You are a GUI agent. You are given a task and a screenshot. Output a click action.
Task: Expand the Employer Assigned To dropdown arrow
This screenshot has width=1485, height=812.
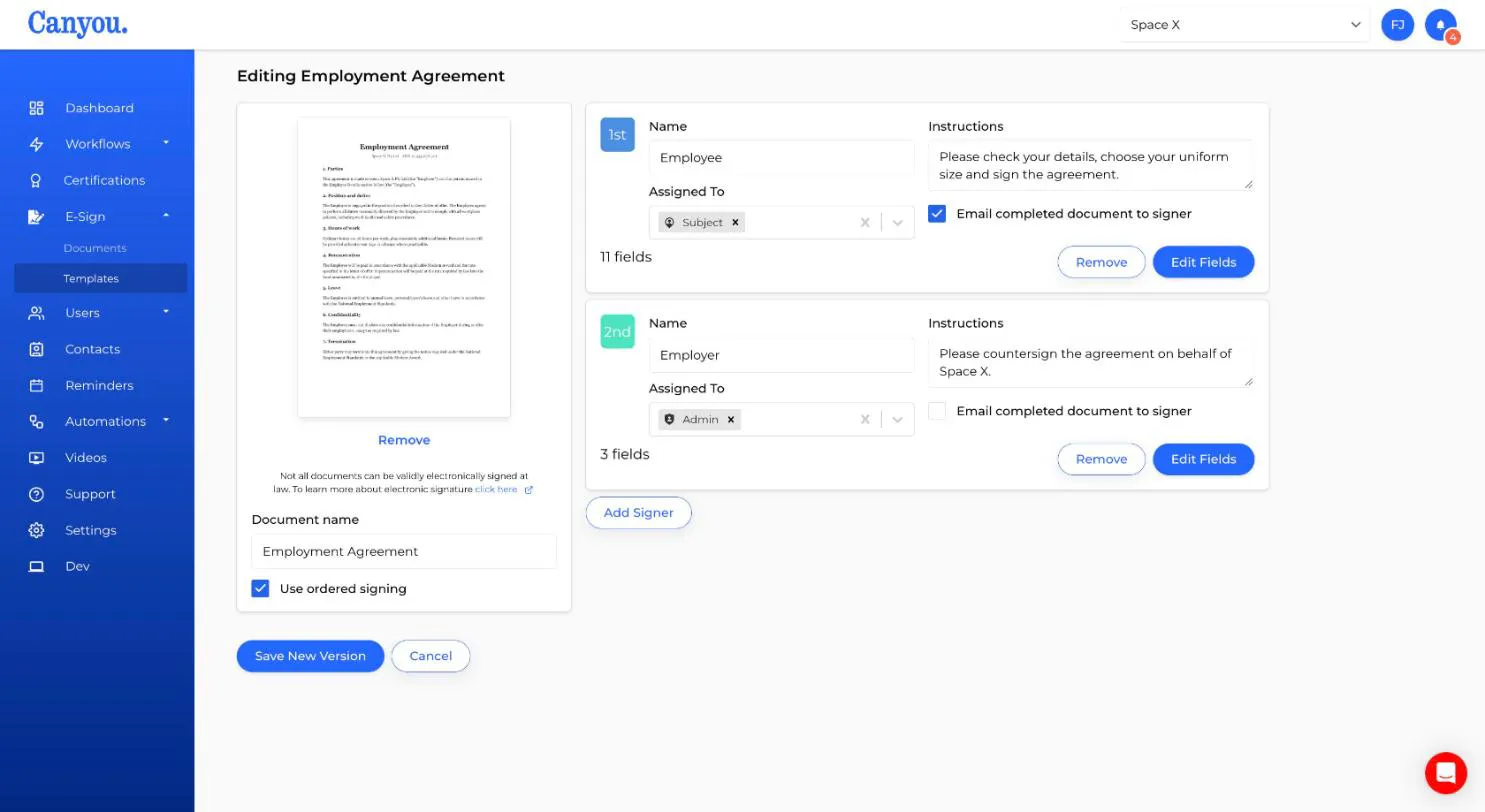897,419
